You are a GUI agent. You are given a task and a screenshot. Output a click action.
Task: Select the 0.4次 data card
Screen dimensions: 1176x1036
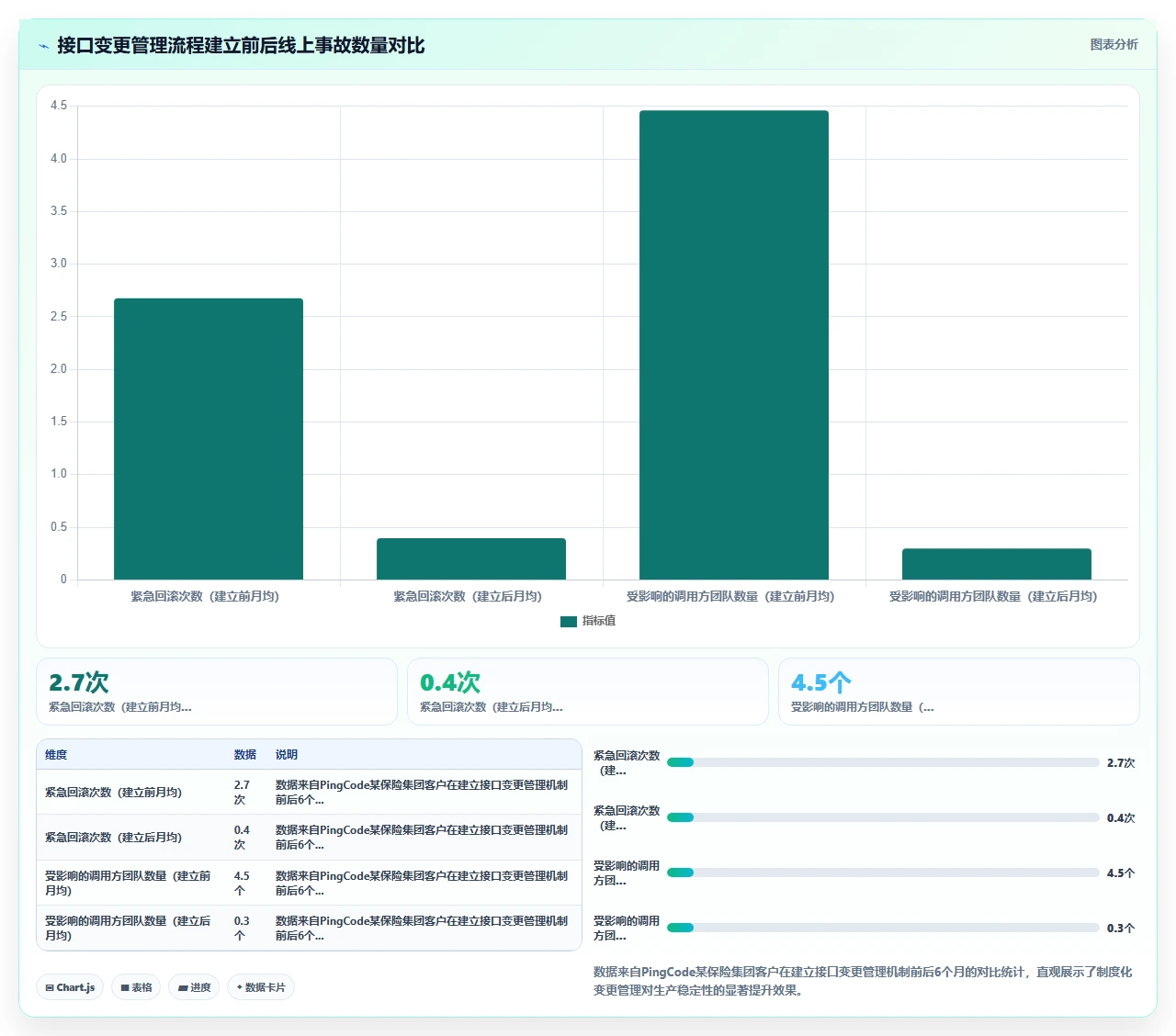[x=588, y=692]
